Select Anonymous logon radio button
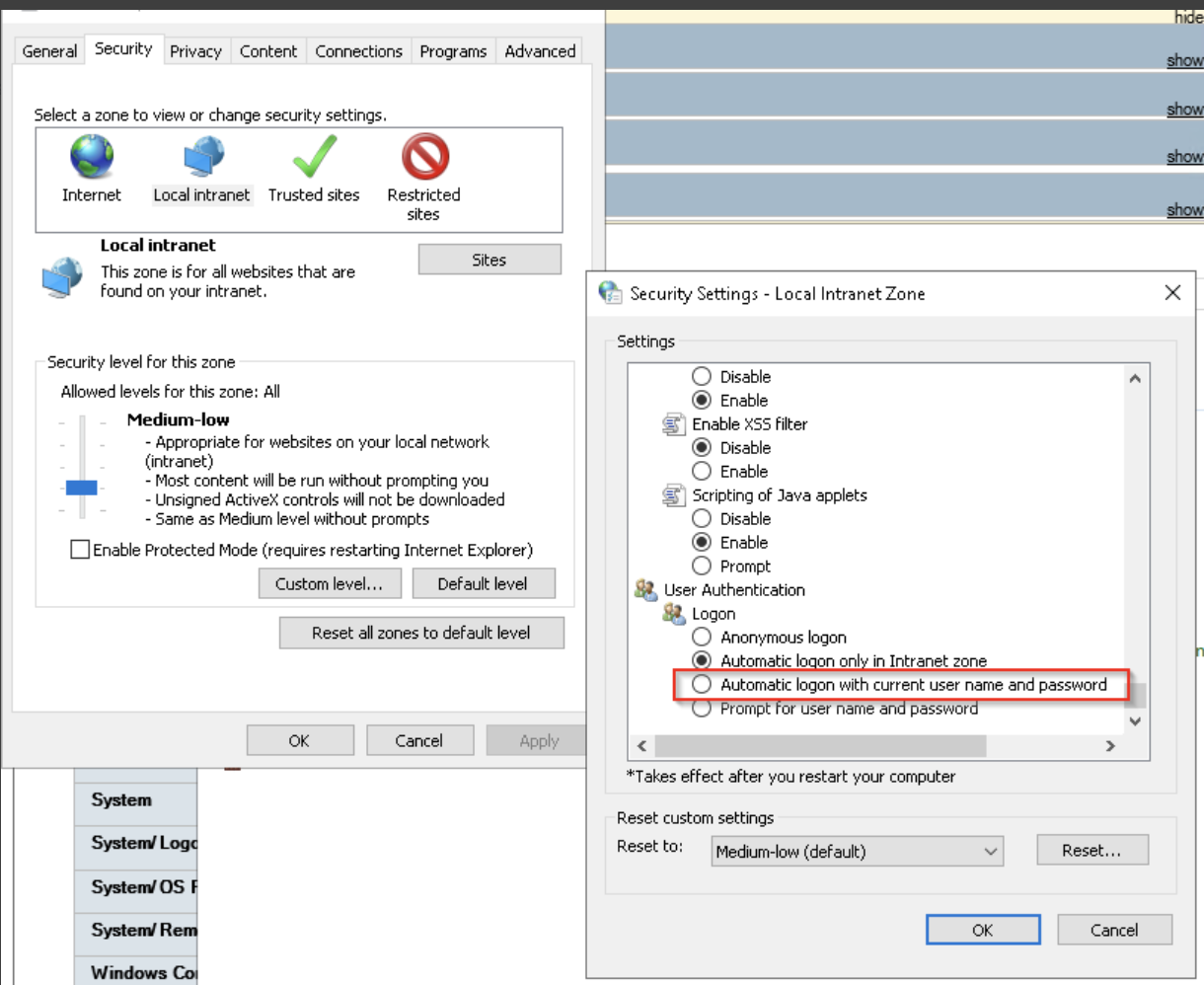Screen dimensions: 1204x985 [x=702, y=637]
